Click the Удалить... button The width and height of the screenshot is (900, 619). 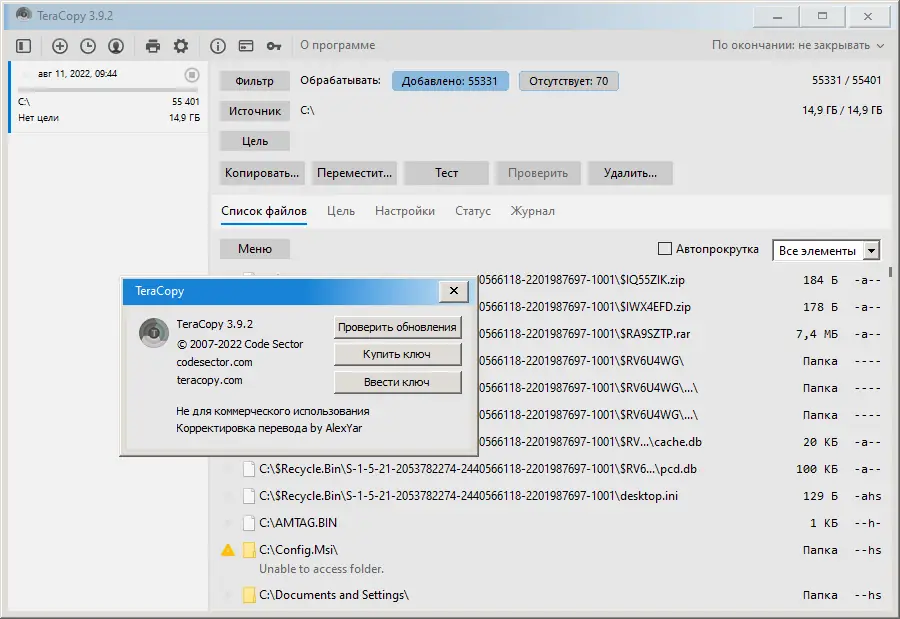click(x=630, y=173)
